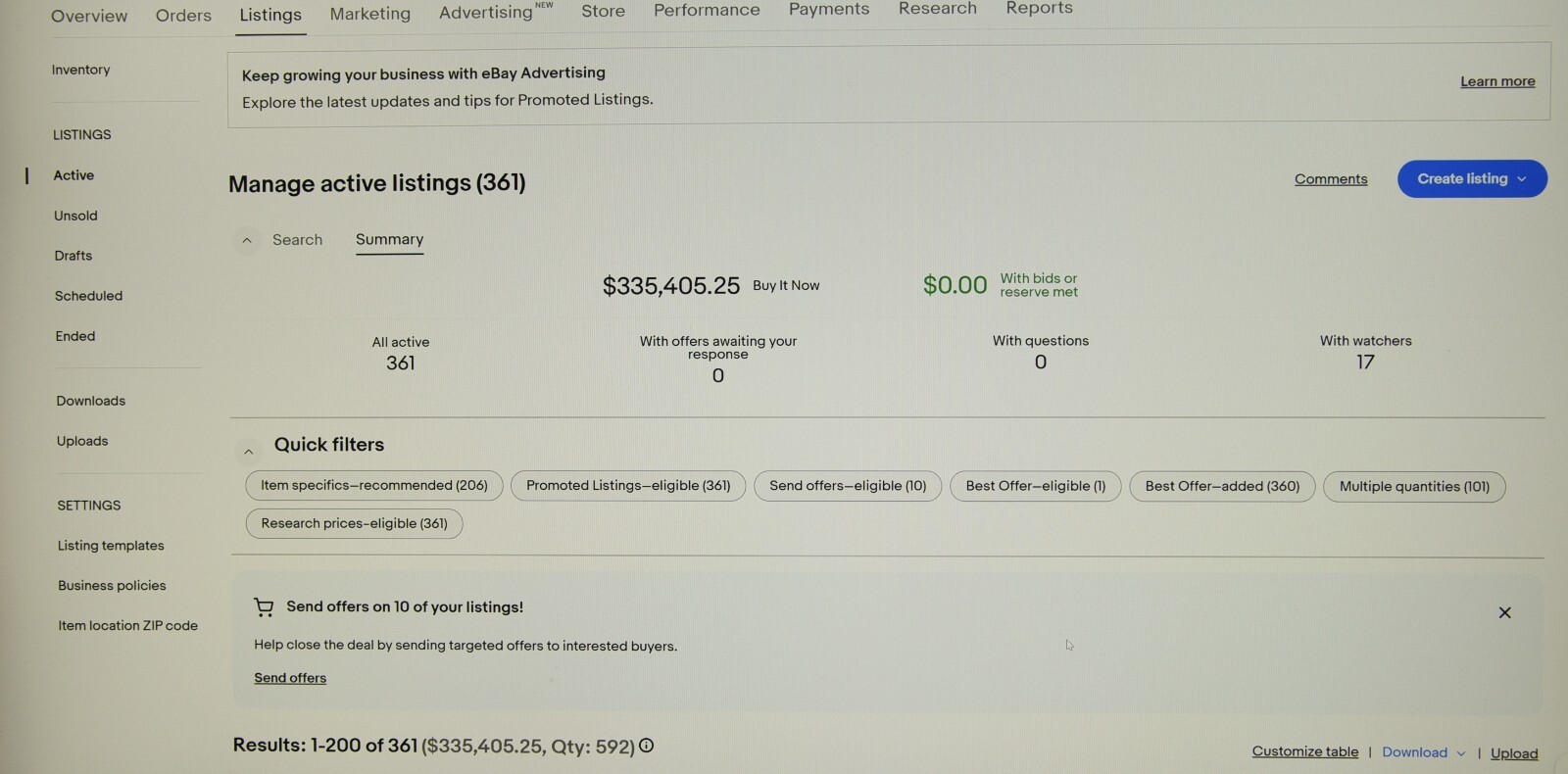Screen dimensions: 1568x774
Task: Open Listing templates settings
Action: pos(111,546)
